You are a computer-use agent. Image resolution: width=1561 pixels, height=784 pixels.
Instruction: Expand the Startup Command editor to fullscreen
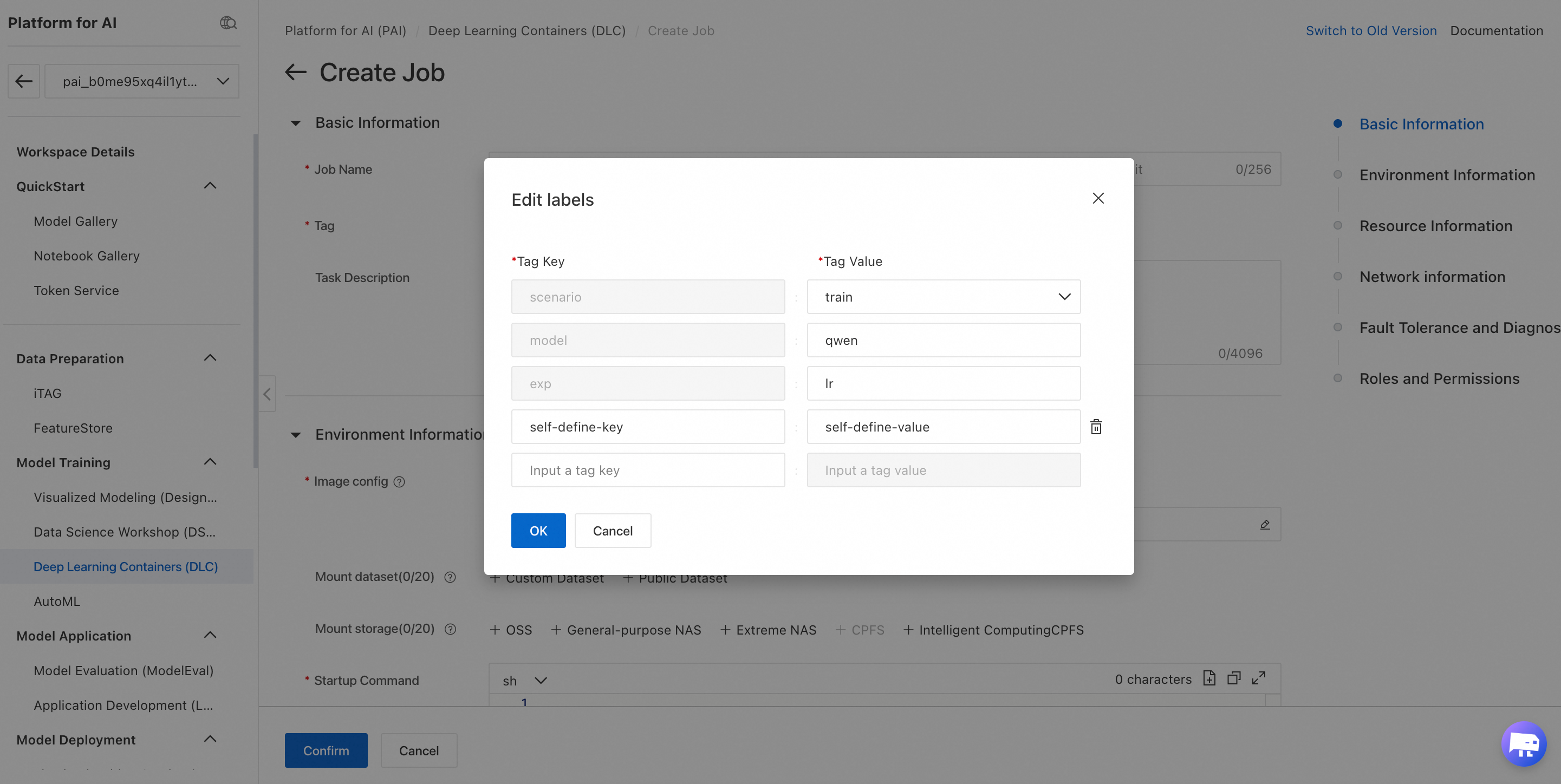(1259, 678)
